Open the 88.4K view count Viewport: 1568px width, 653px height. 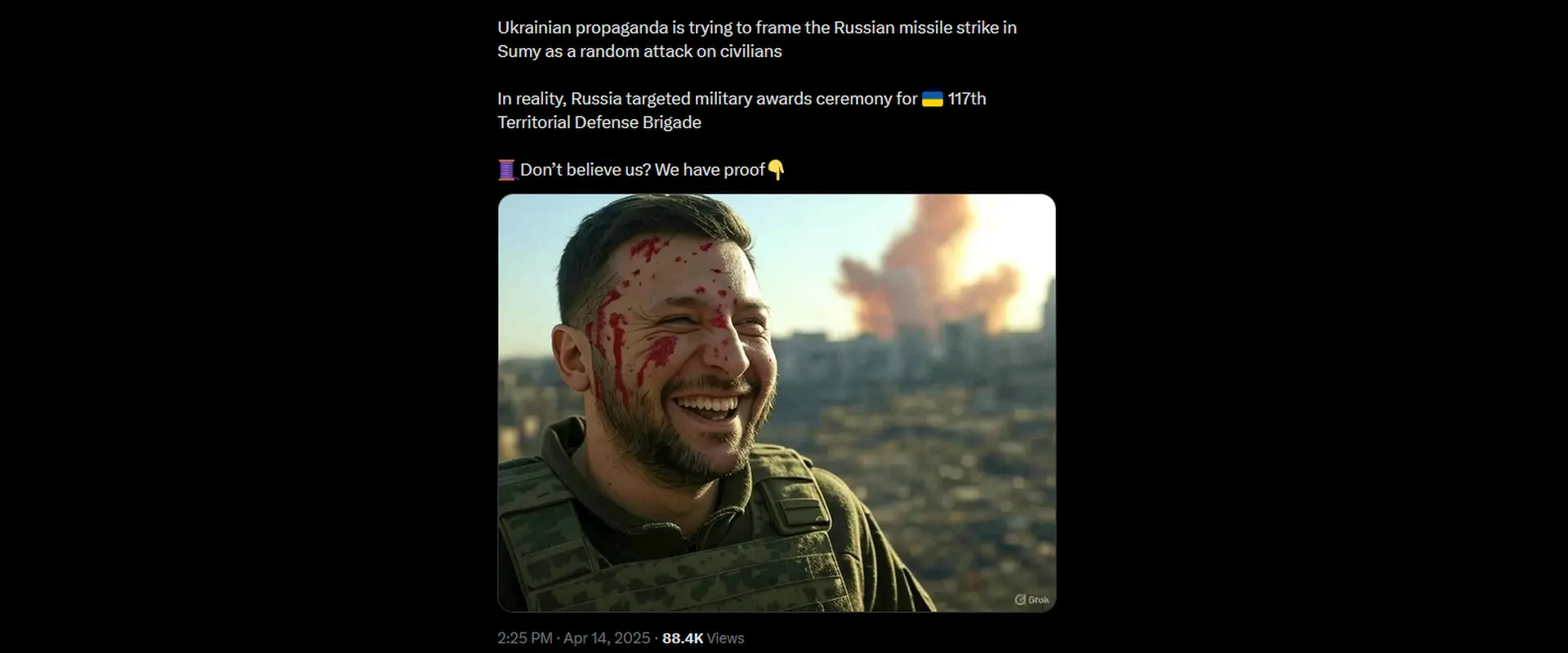pyautogui.click(x=683, y=637)
